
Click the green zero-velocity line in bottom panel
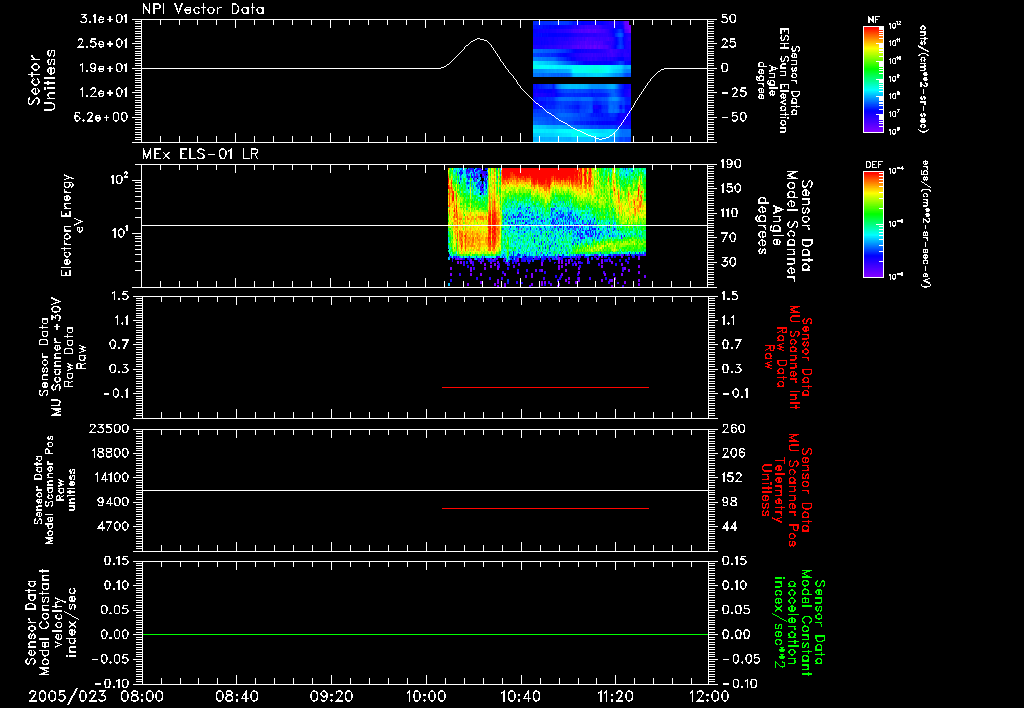pos(425,634)
